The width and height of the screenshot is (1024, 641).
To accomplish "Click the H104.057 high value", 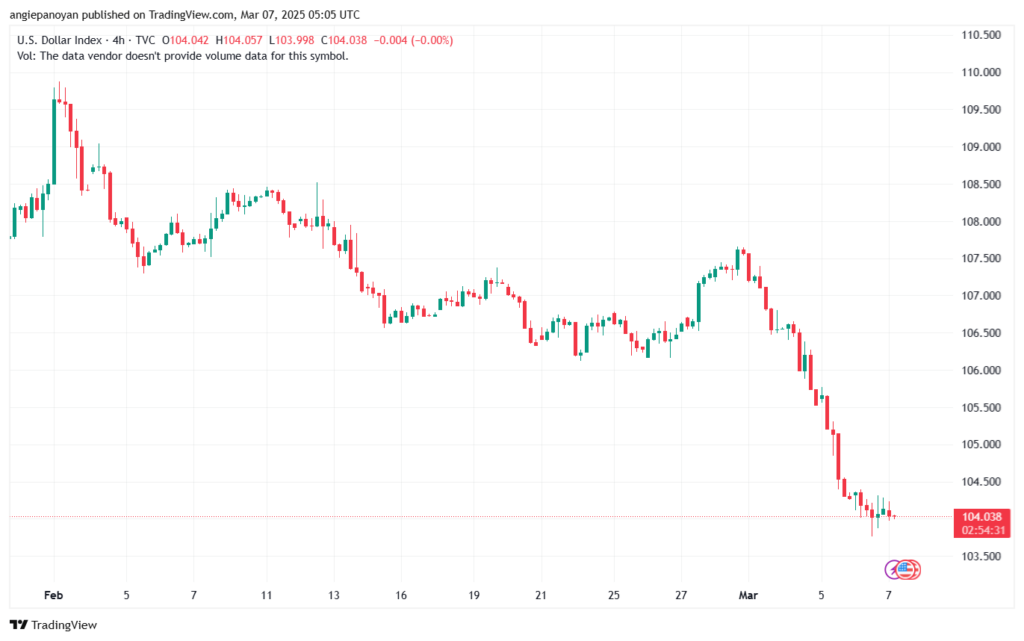I will (x=239, y=40).
